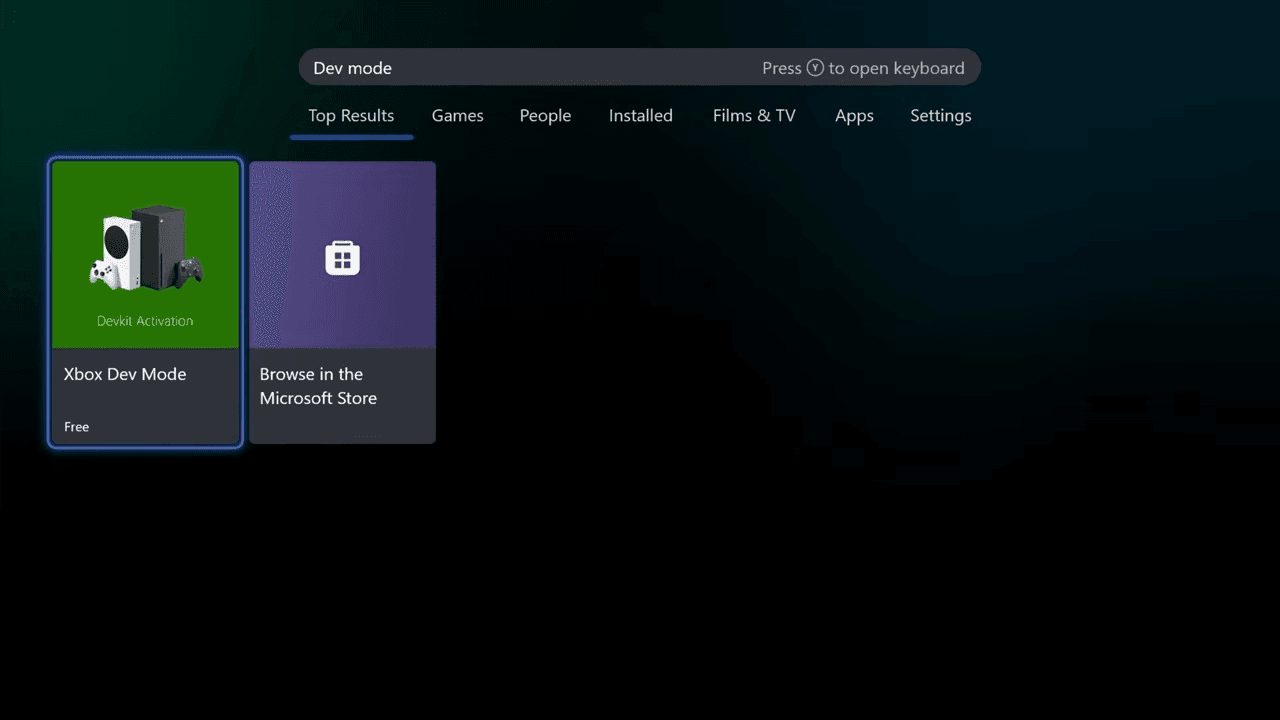Screen dimensions: 1280x720
Task: Click the 'Free' price label
Action: [x=77, y=427]
